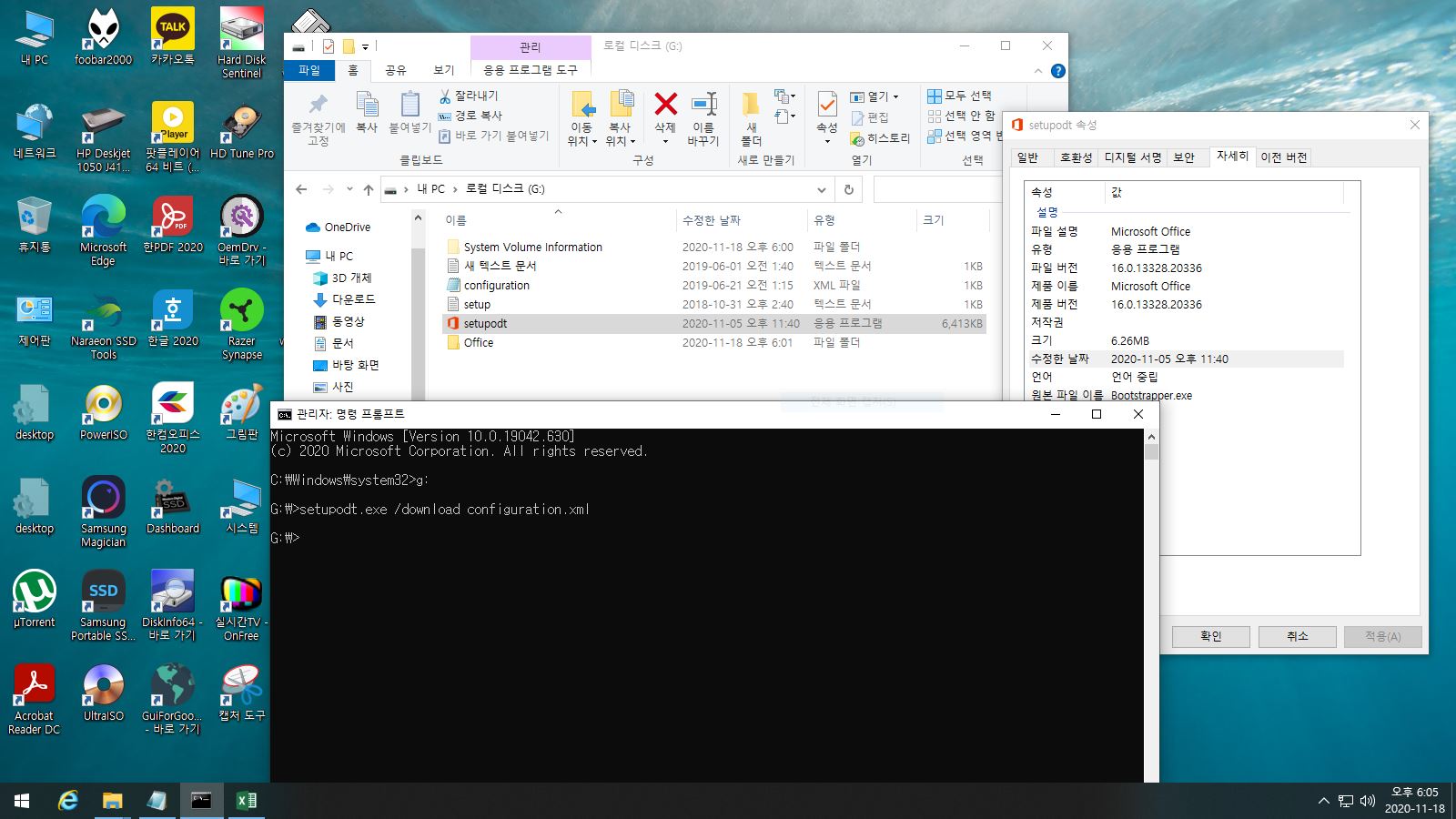The image size is (1456, 819).
Task: Click the Explorer back arrow
Action: pos(301,189)
